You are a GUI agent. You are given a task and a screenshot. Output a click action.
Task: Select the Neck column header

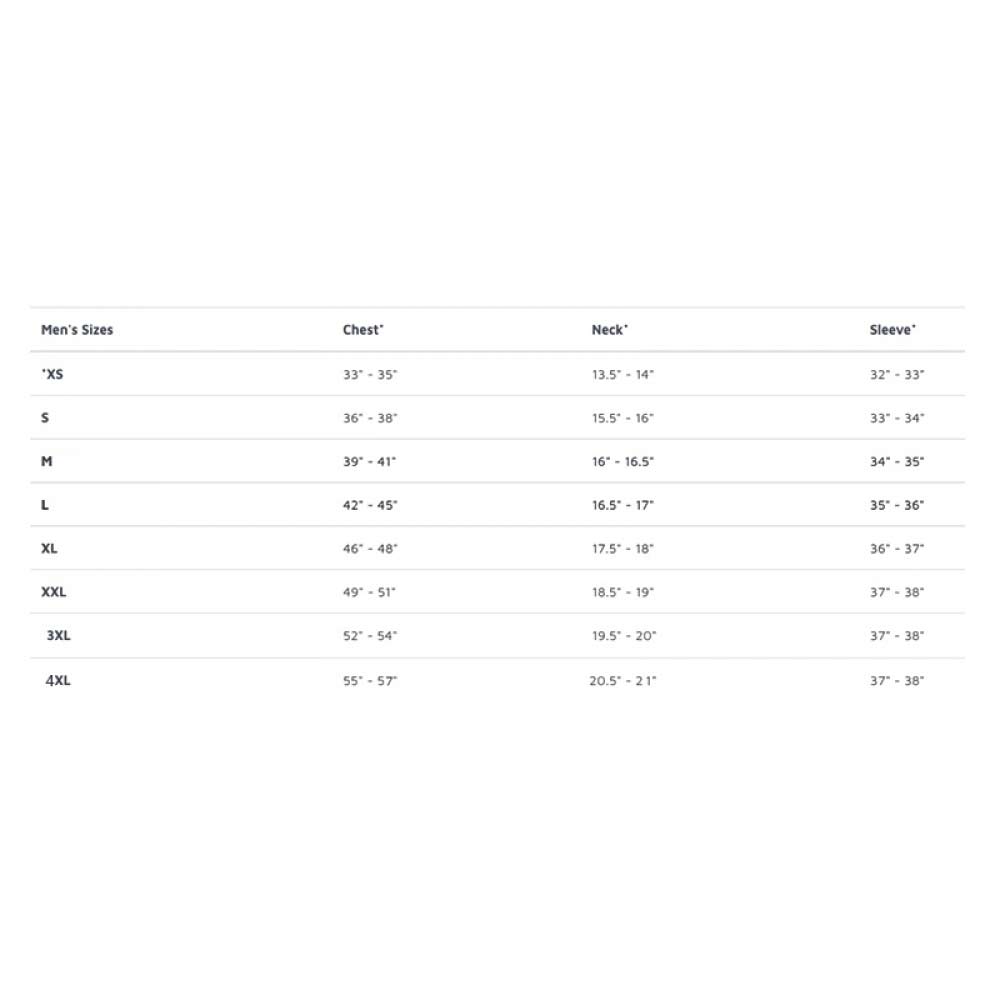[x=610, y=330]
